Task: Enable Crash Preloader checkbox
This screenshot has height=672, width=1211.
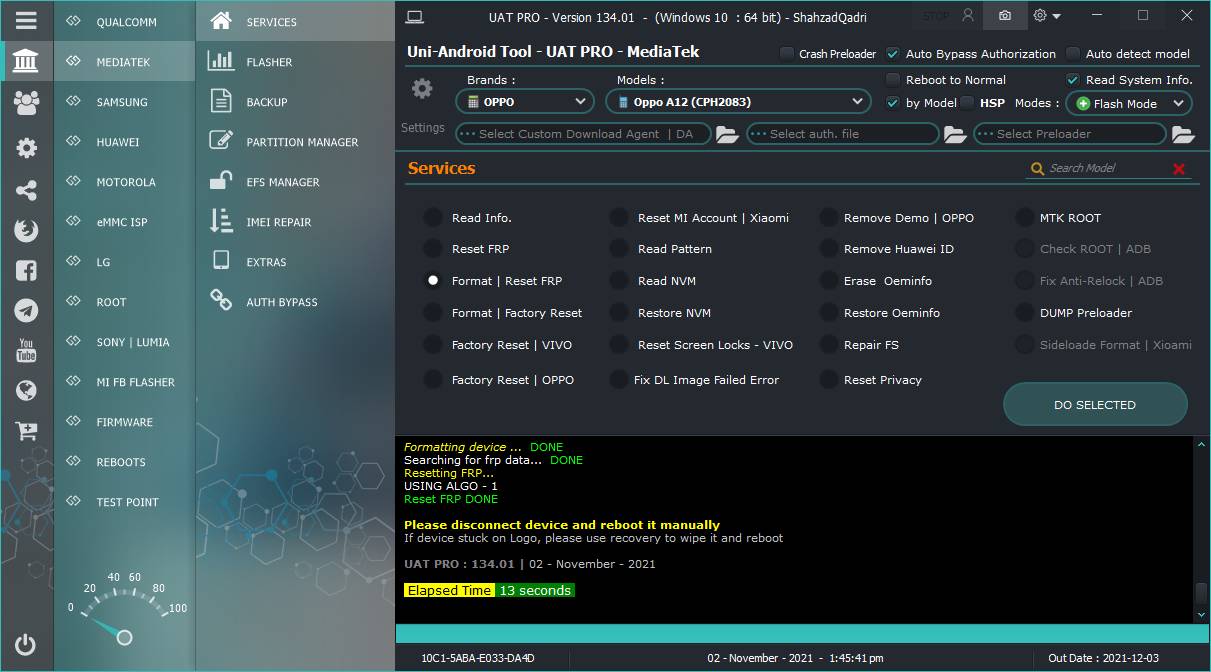Action: tap(787, 54)
